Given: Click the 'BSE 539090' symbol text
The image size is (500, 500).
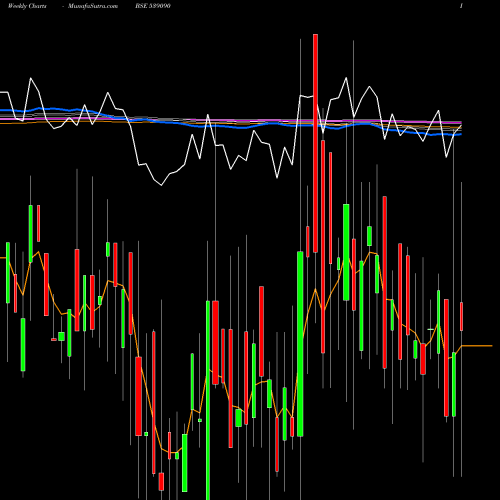Looking at the screenshot, I should 153,6.
